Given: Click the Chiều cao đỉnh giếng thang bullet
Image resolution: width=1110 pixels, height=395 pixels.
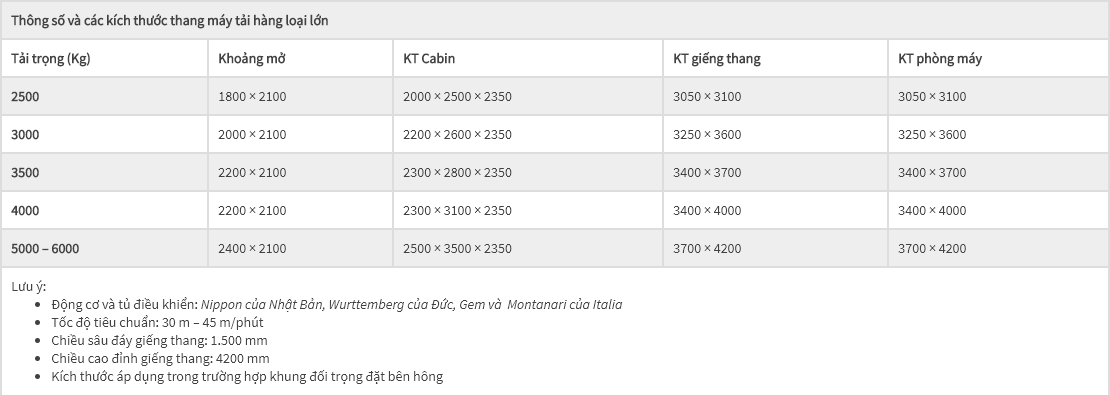Looking at the screenshot, I should 160,359.
